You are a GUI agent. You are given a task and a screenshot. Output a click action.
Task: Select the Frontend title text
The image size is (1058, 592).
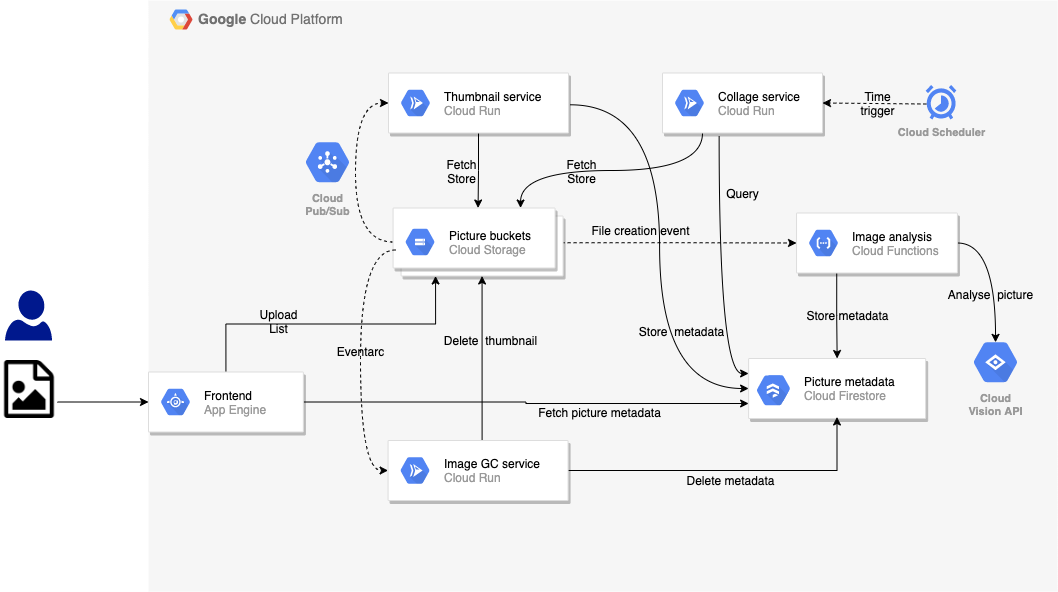[228, 396]
